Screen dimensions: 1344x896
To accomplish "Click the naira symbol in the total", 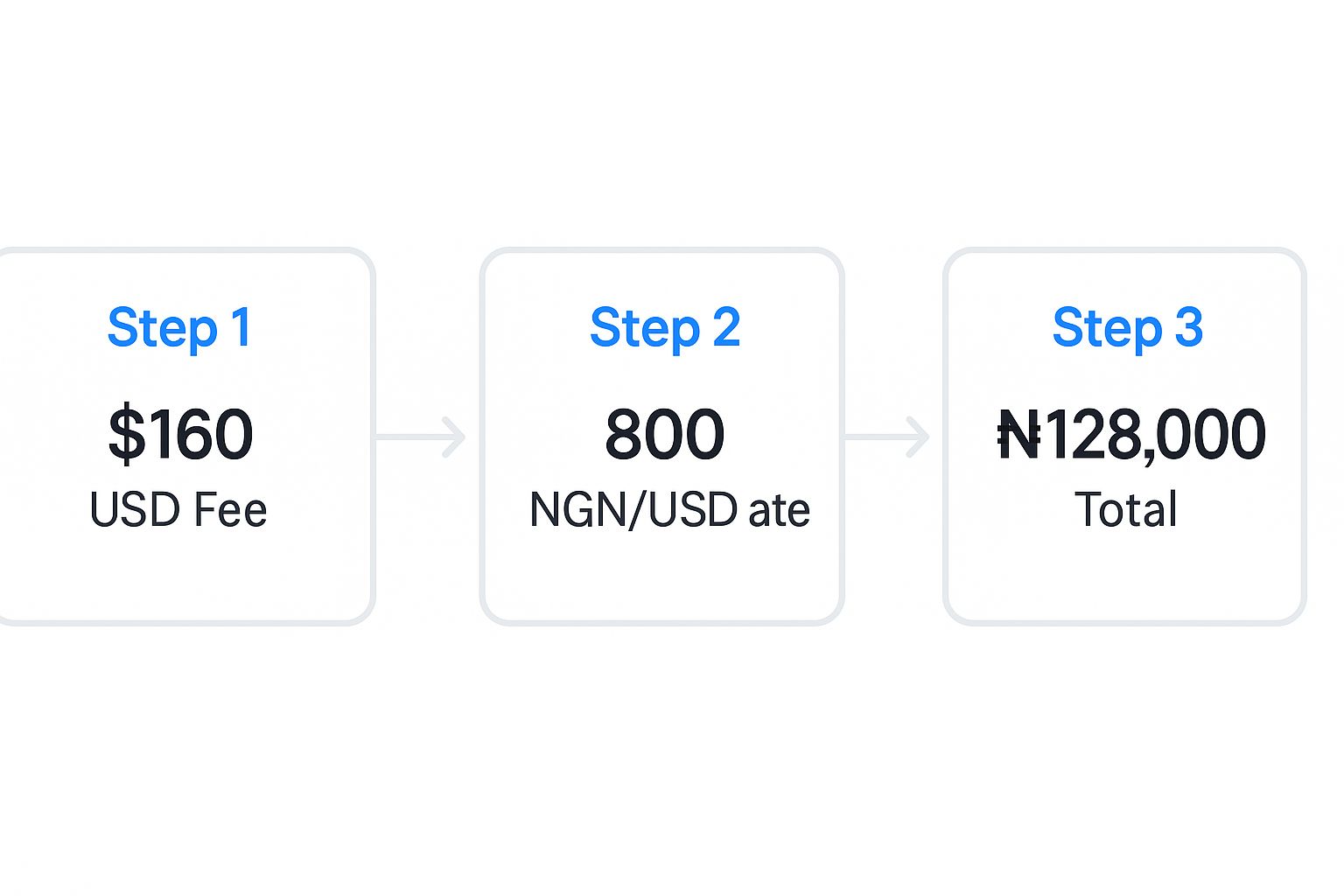I will (x=1019, y=435).
